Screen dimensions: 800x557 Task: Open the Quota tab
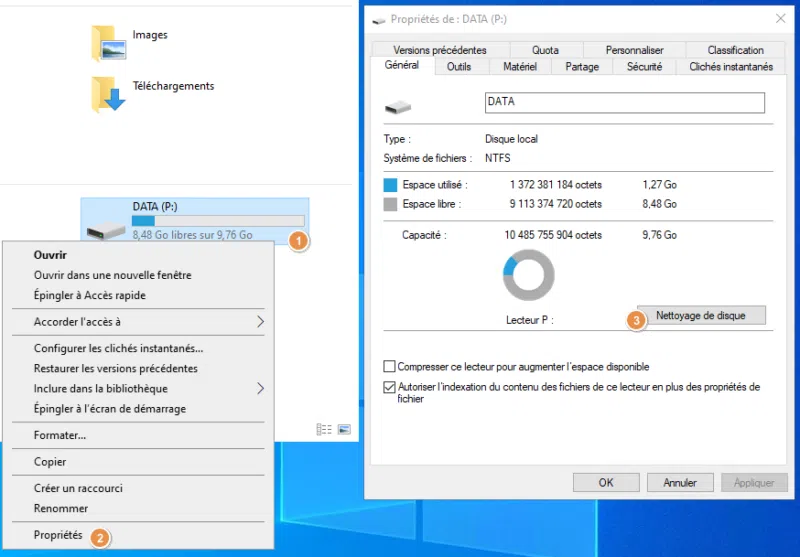tap(545, 50)
